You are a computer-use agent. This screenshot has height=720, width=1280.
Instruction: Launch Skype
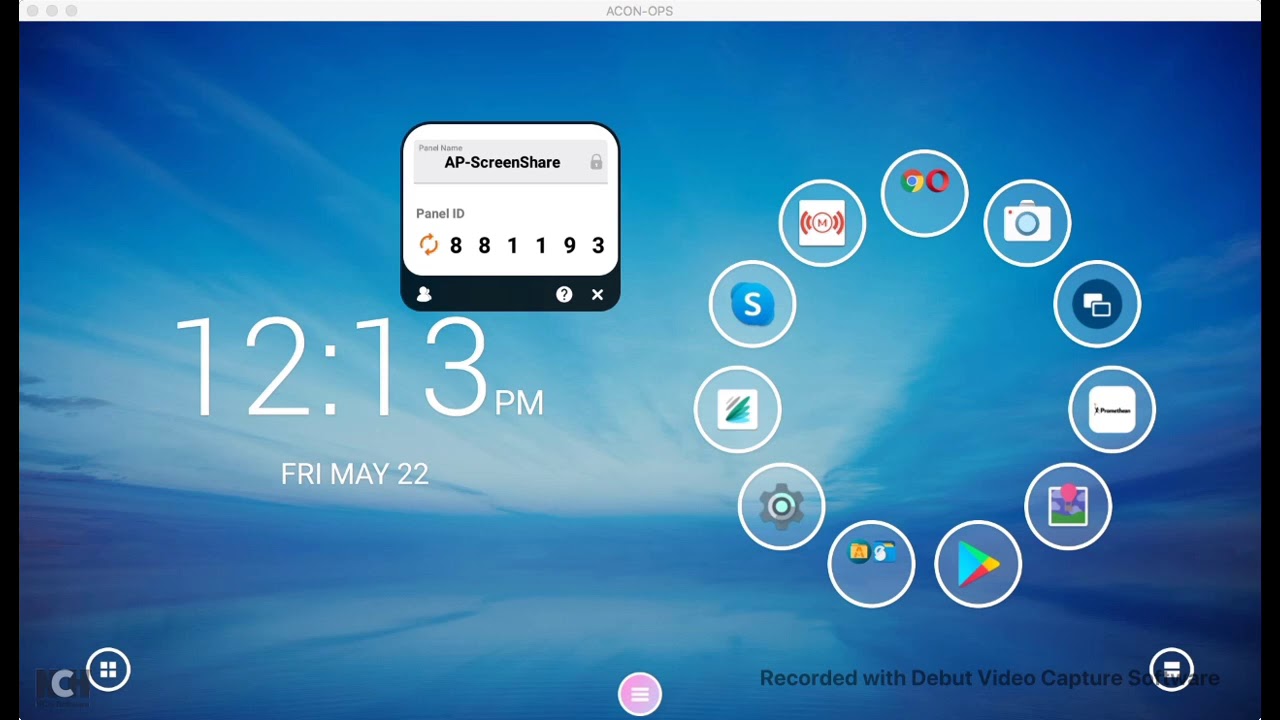click(752, 304)
